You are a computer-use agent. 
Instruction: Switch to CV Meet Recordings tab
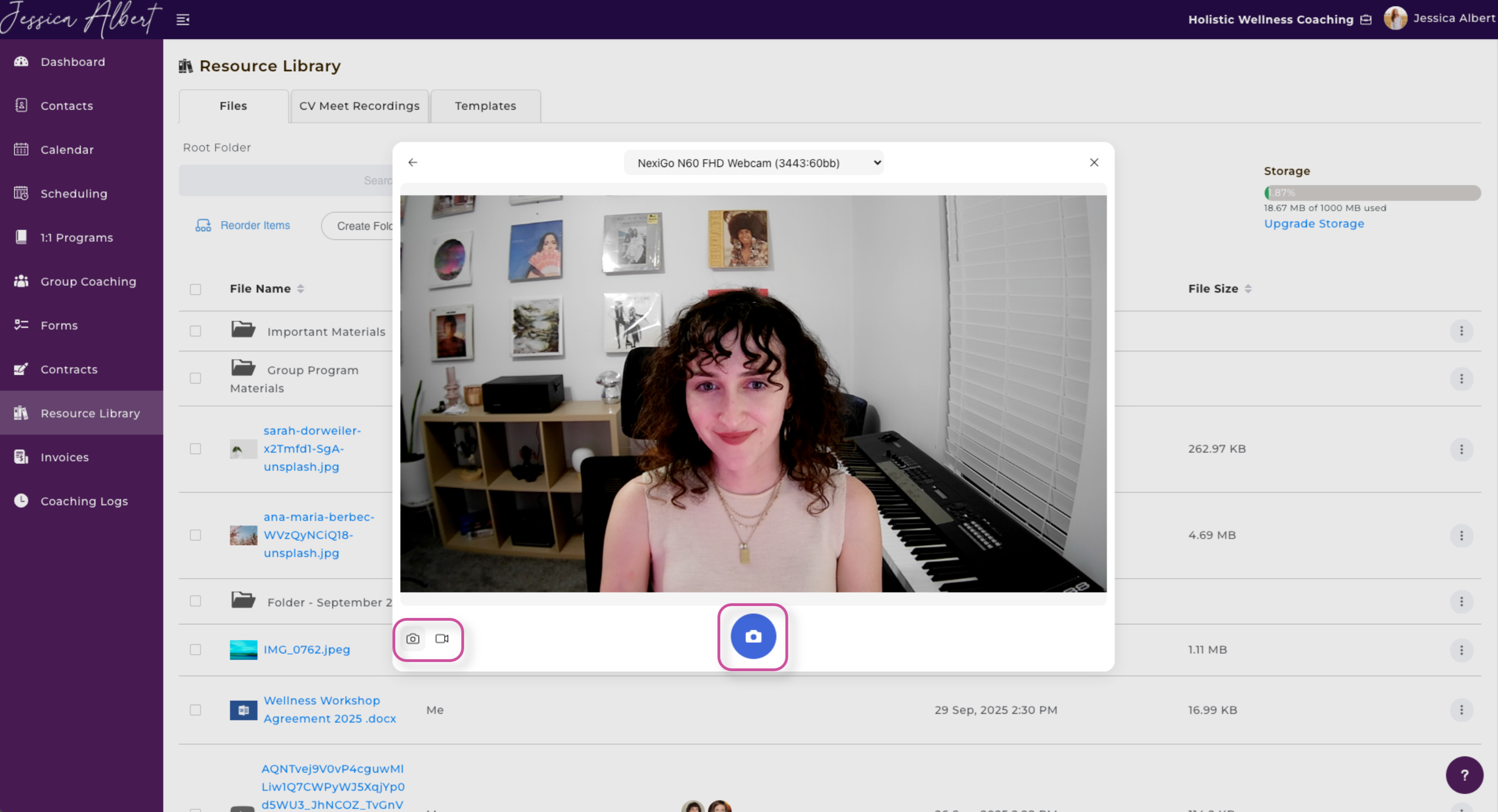click(359, 106)
